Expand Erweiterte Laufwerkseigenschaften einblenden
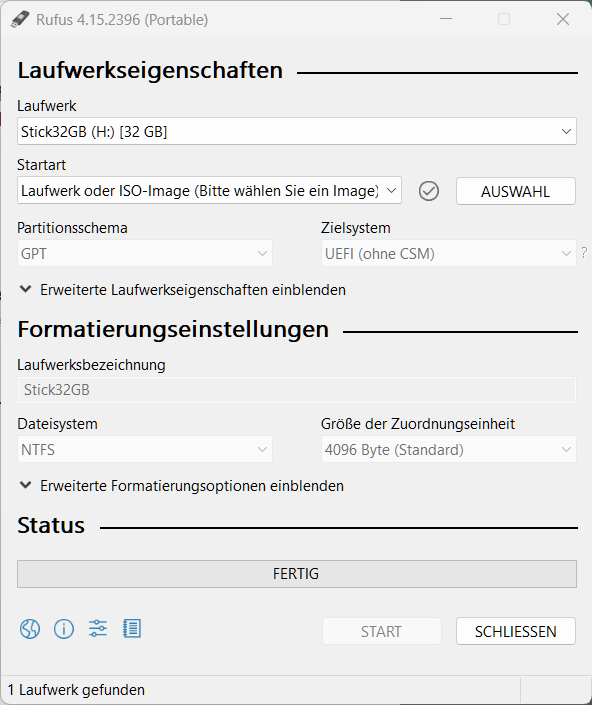This screenshot has width=592, height=705. click(182, 290)
